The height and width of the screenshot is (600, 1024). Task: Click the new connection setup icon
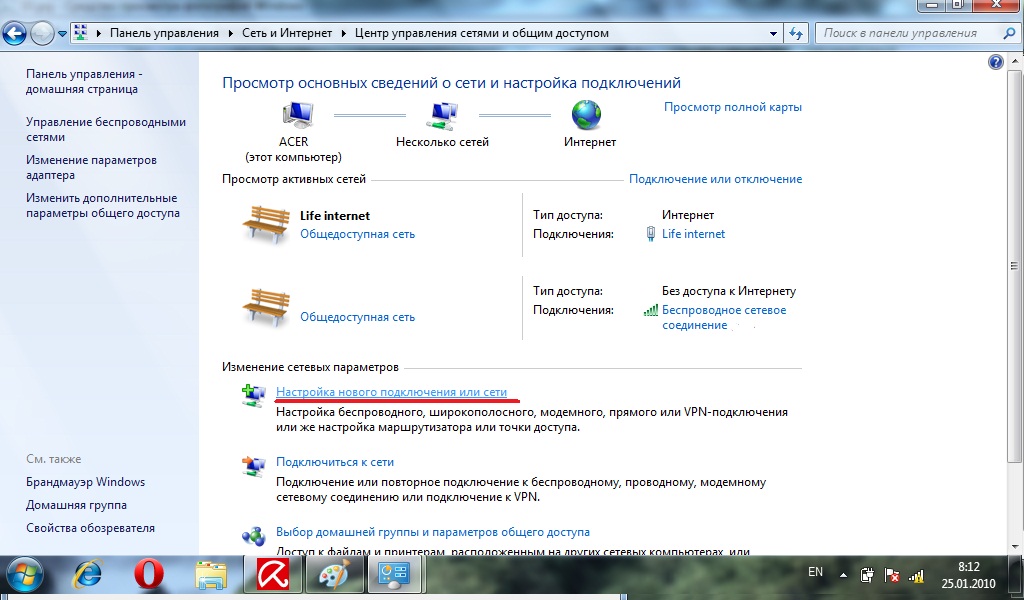pos(253,395)
